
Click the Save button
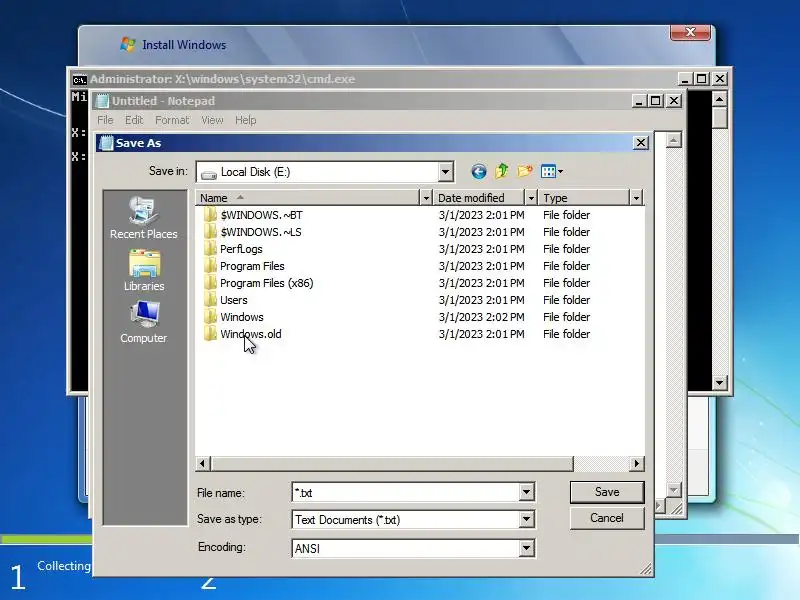tap(607, 492)
